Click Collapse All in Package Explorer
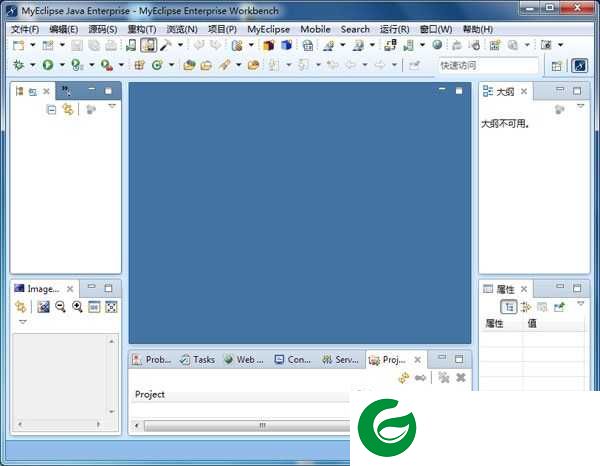The image size is (600, 466). coord(51,110)
